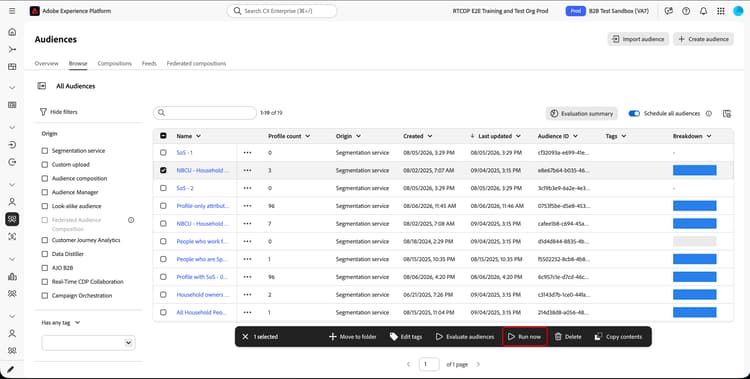Image resolution: width=750 pixels, height=379 pixels.
Task: Go to next page arrow in pagination
Action: pyautogui.click(x=478, y=364)
